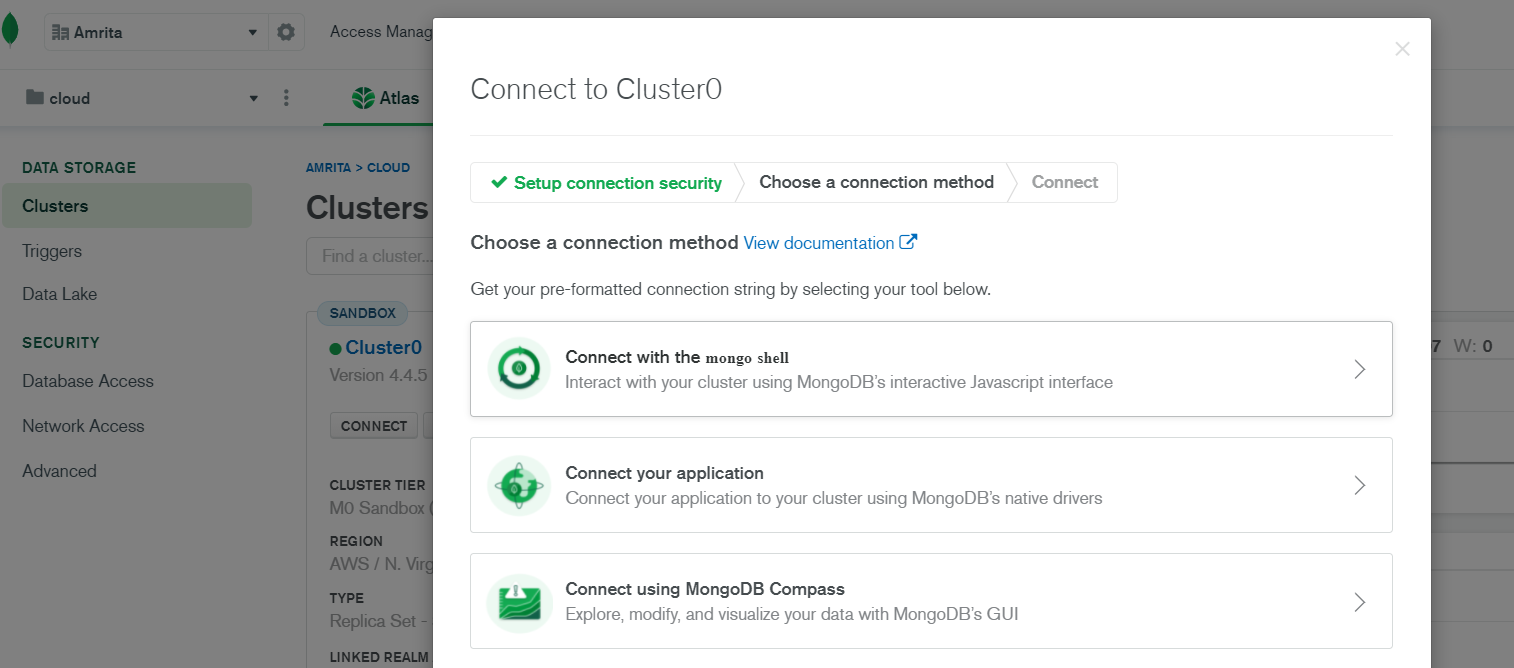This screenshot has height=668, width=1514.
Task: Click the mongo shell connection icon
Action: coord(519,369)
